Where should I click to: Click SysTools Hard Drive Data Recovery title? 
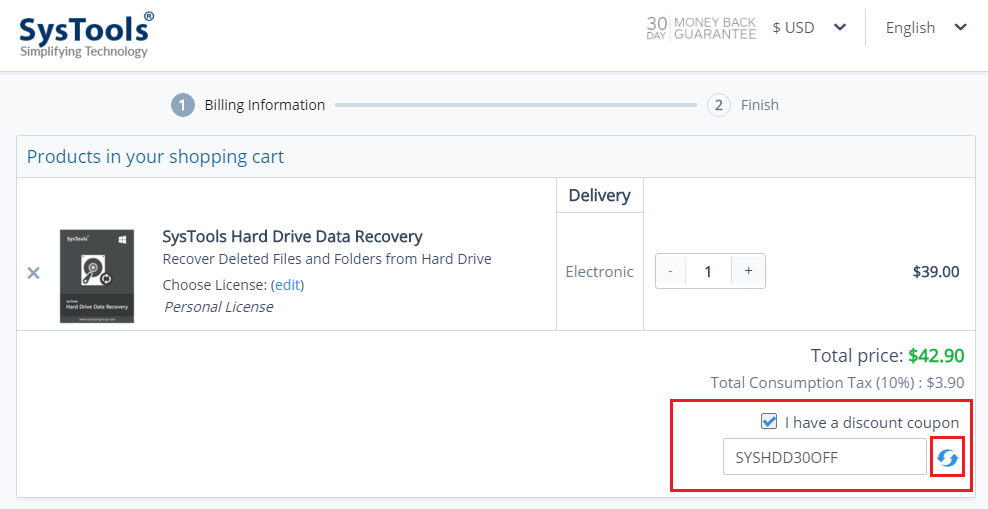[x=292, y=236]
